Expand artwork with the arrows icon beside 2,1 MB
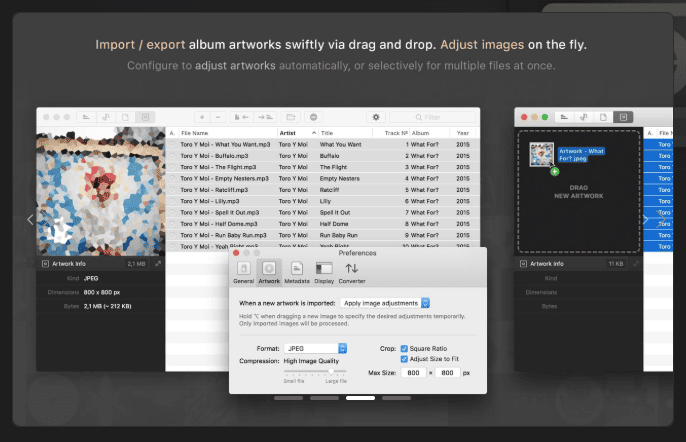Viewport: 686px width, 442px height. point(158,263)
